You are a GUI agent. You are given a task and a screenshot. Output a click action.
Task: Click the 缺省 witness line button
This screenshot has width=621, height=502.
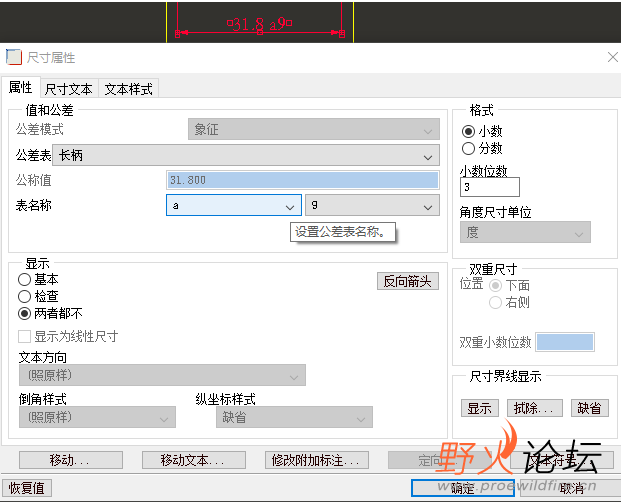590,408
